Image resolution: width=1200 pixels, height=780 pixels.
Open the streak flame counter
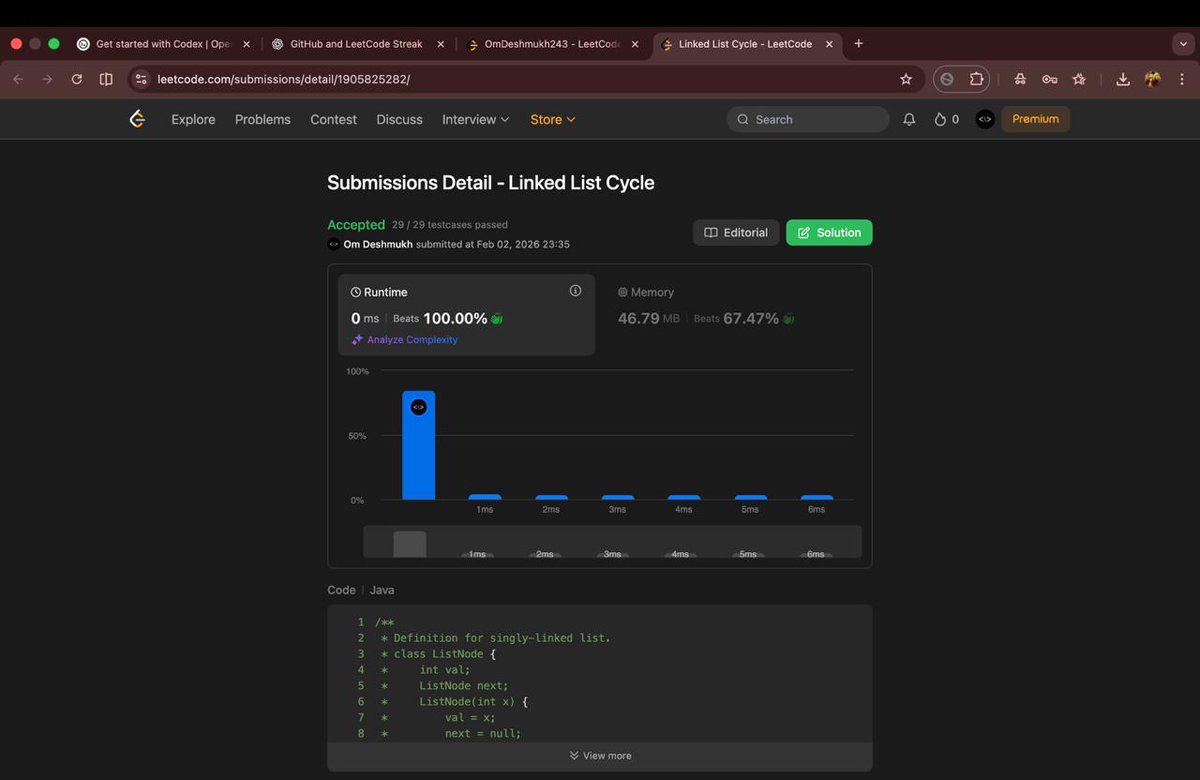(x=946, y=119)
